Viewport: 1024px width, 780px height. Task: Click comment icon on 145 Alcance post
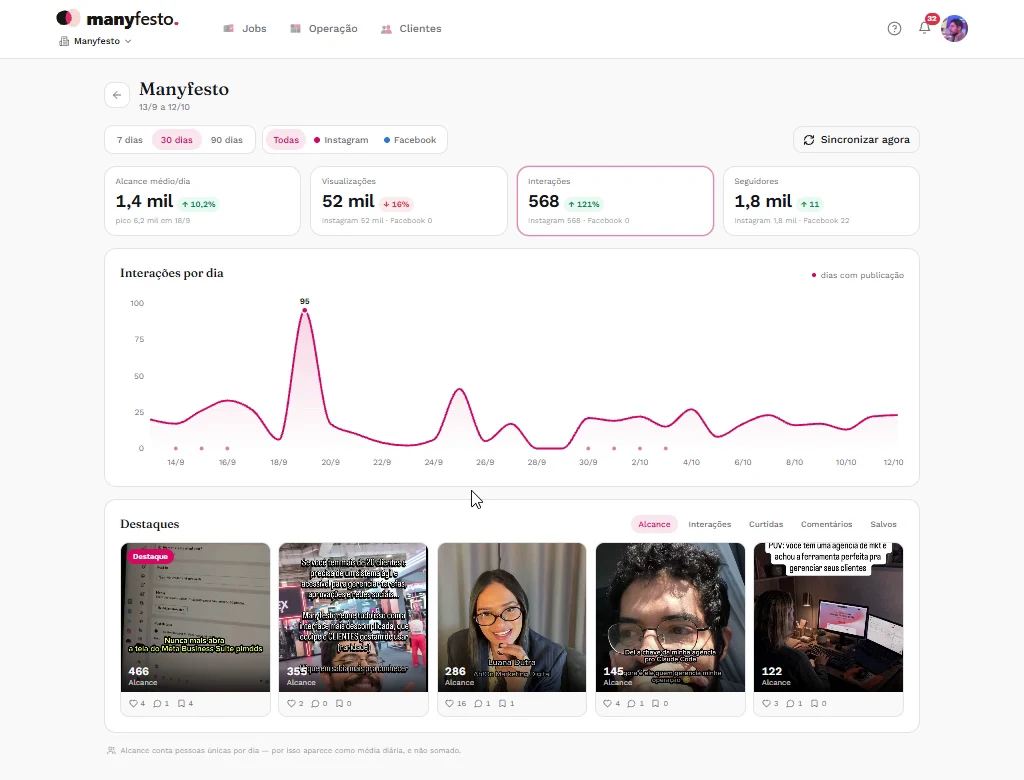(632, 704)
